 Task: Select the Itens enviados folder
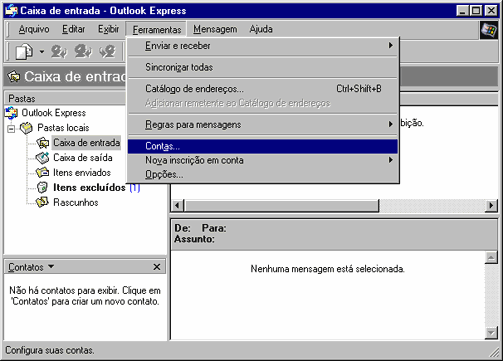(82, 173)
